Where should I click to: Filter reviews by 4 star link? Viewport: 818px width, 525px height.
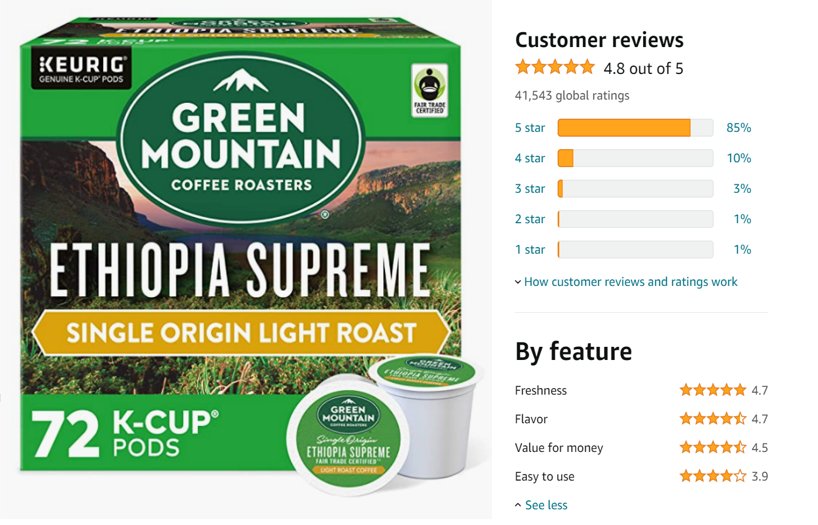[530, 158]
